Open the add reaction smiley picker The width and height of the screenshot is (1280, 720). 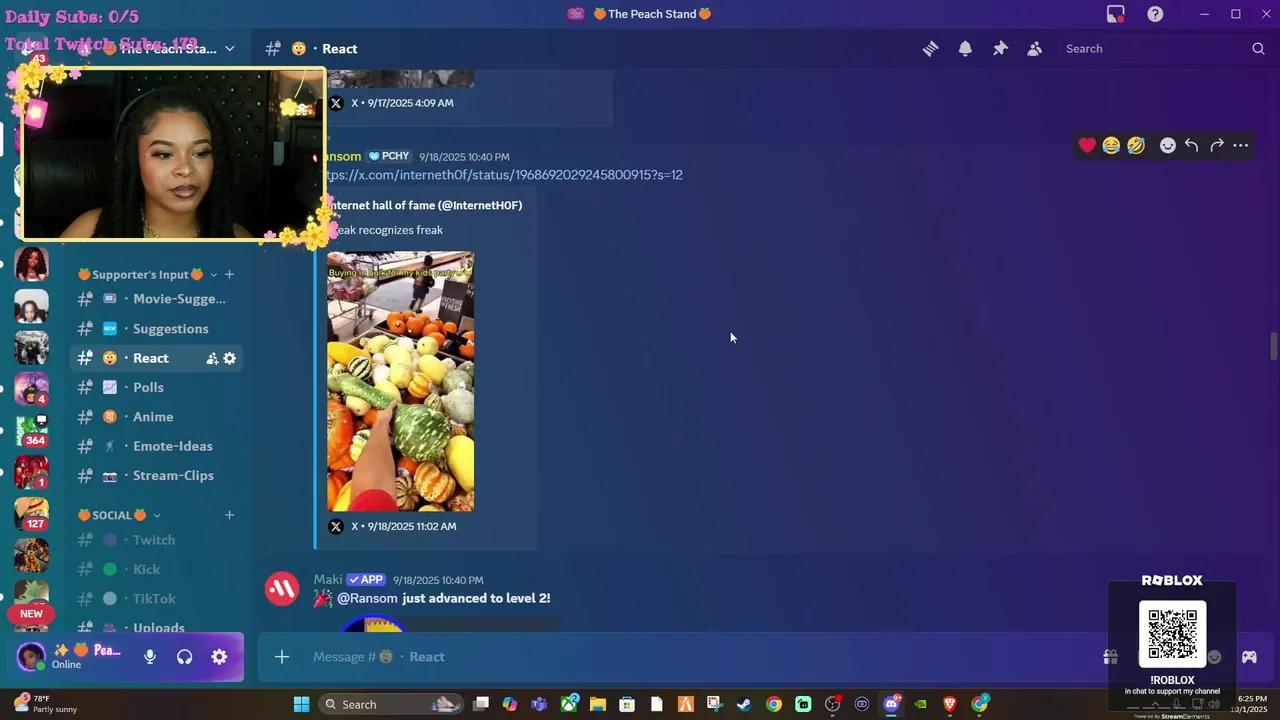click(x=1167, y=145)
